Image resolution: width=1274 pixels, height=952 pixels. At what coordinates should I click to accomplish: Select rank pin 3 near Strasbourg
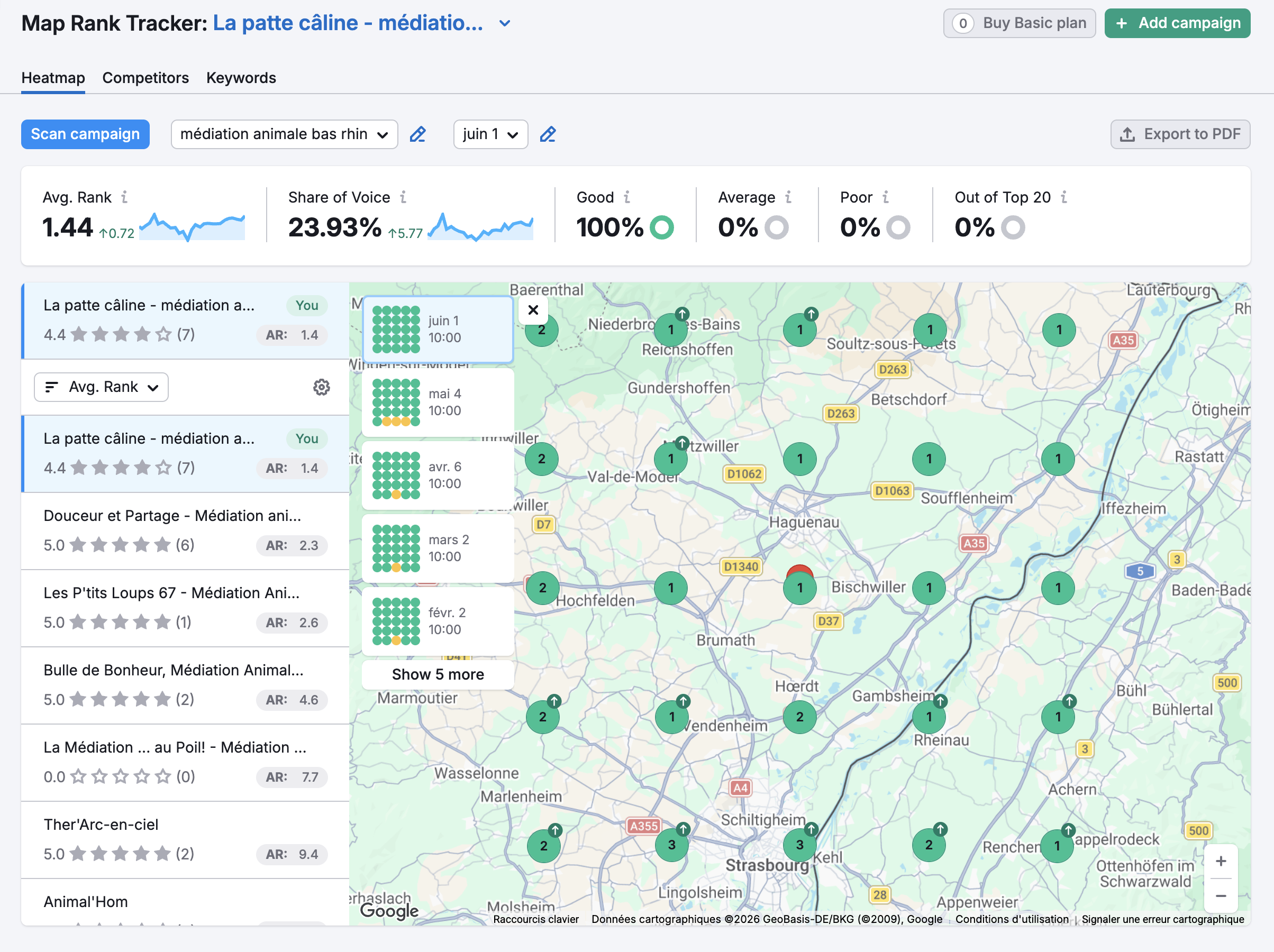click(x=799, y=845)
